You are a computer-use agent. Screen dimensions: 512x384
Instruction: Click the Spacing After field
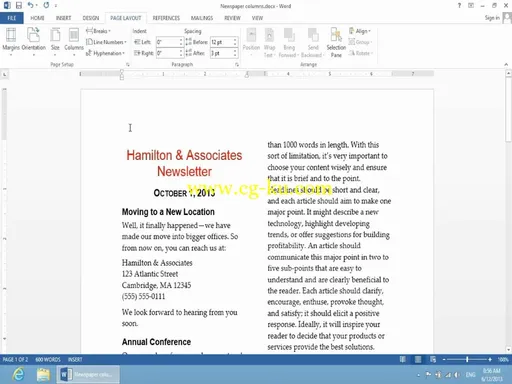tap(221, 53)
